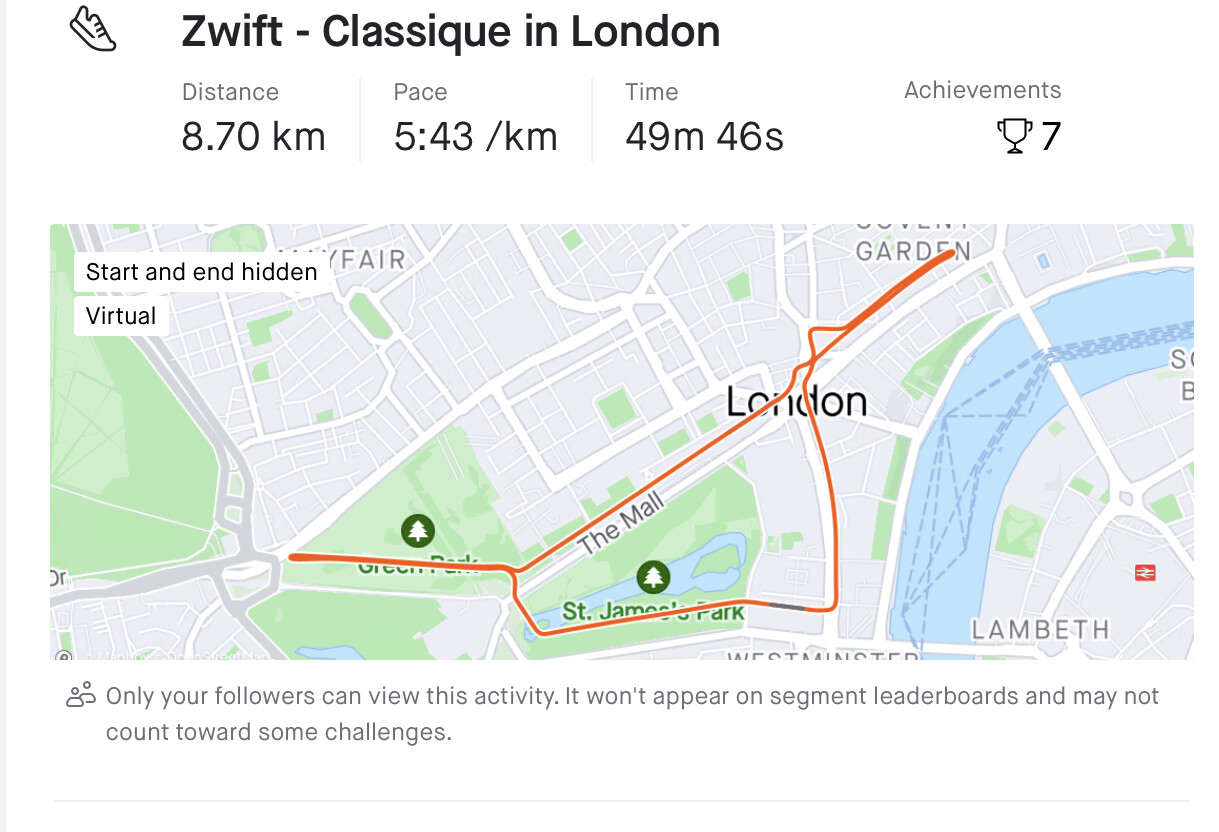Screen dimensions: 1219x832
Task: Click the London city label on map
Action: click(796, 401)
